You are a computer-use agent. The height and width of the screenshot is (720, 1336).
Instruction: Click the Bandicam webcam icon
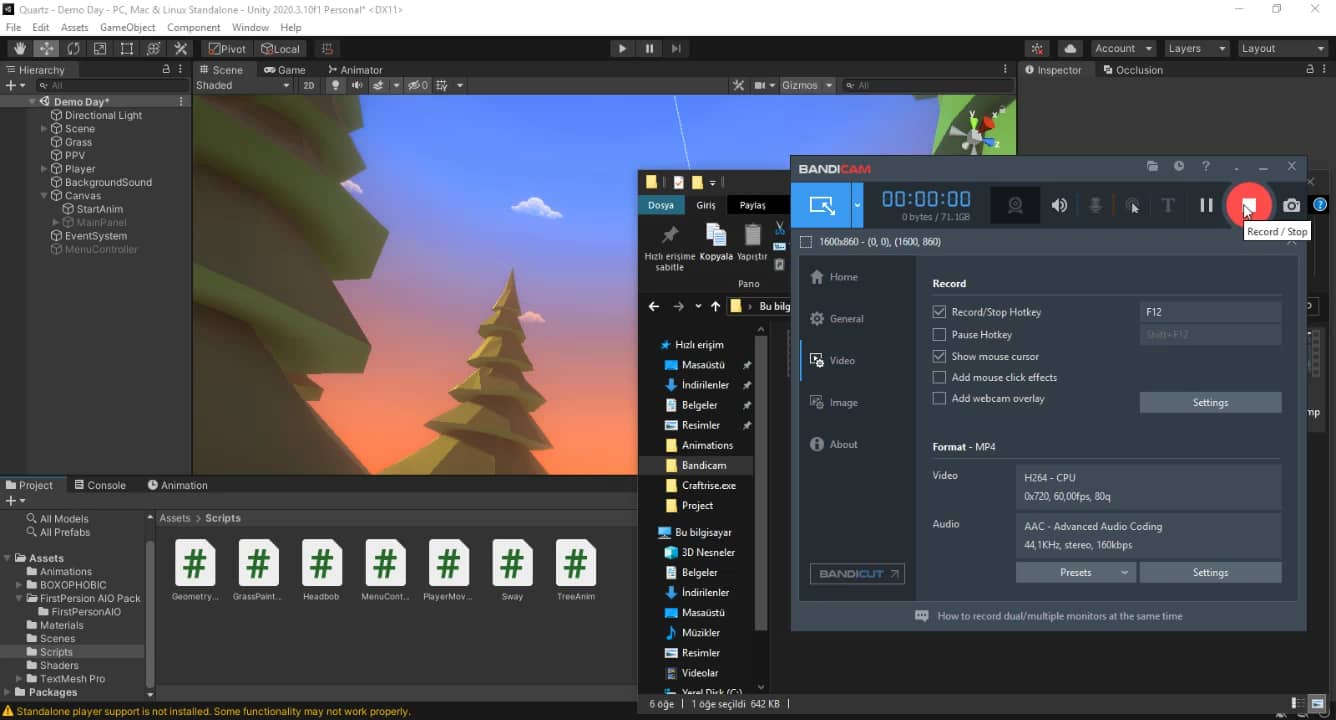coord(1015,205)
